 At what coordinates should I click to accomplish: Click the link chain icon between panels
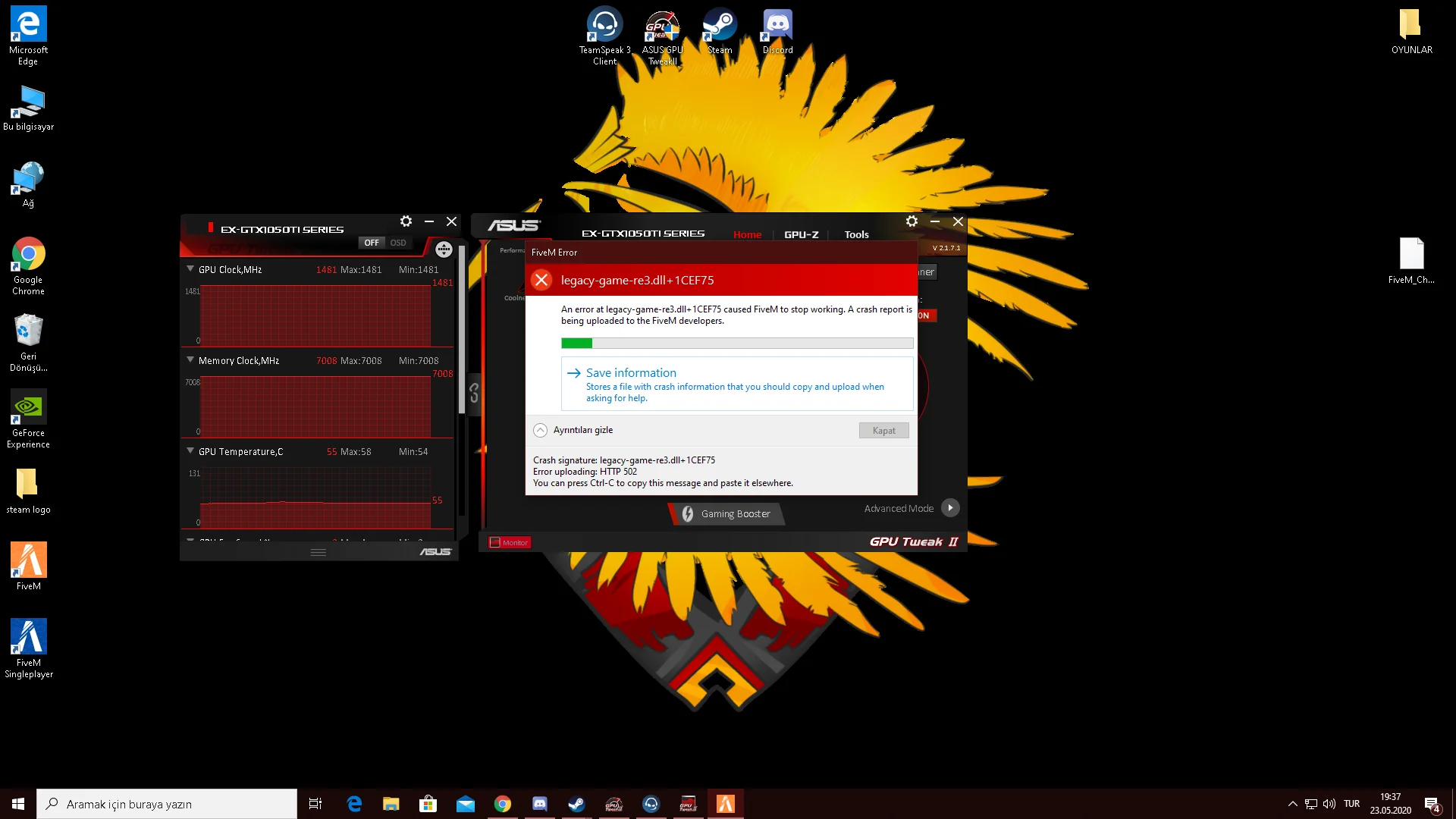pos(474,393)
